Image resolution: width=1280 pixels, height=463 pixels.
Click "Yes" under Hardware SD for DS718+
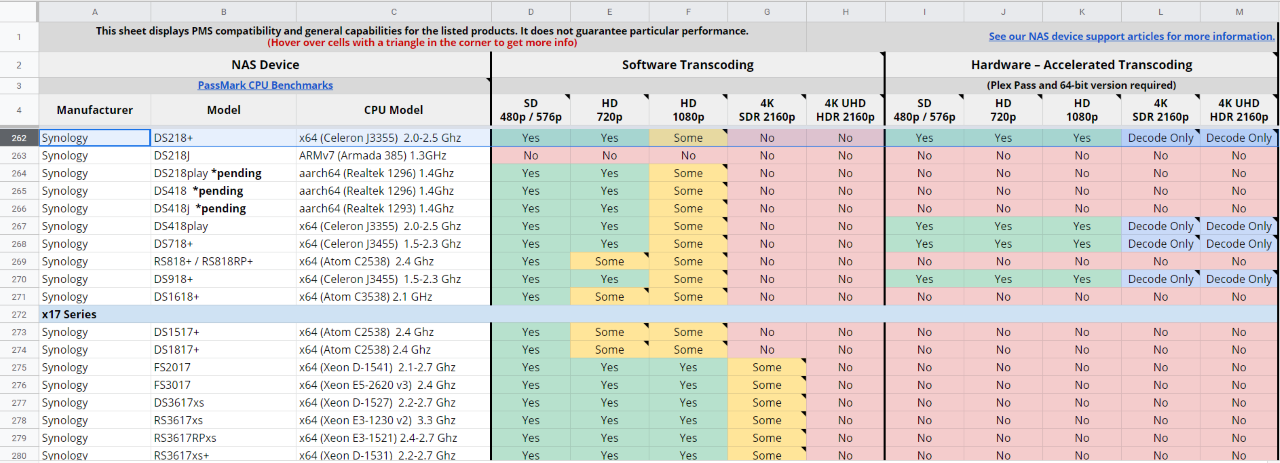point(924,244)
